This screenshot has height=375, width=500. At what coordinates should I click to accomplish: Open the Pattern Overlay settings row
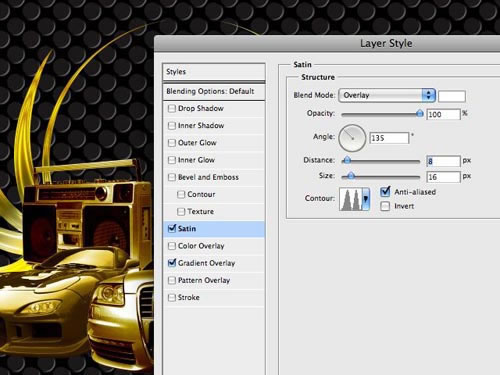tap(214, 280)
